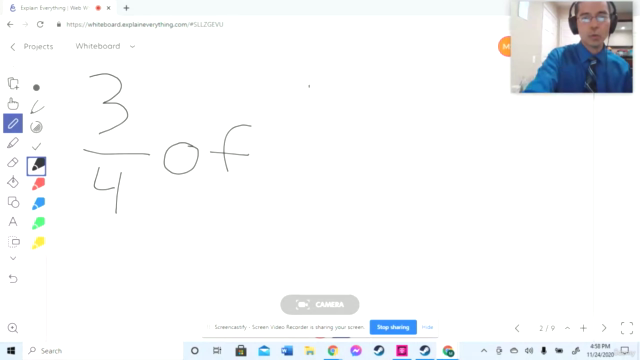Viewport: 640px width, 360px height.
Task: Choose the pen size dot option
Action: 36,87
